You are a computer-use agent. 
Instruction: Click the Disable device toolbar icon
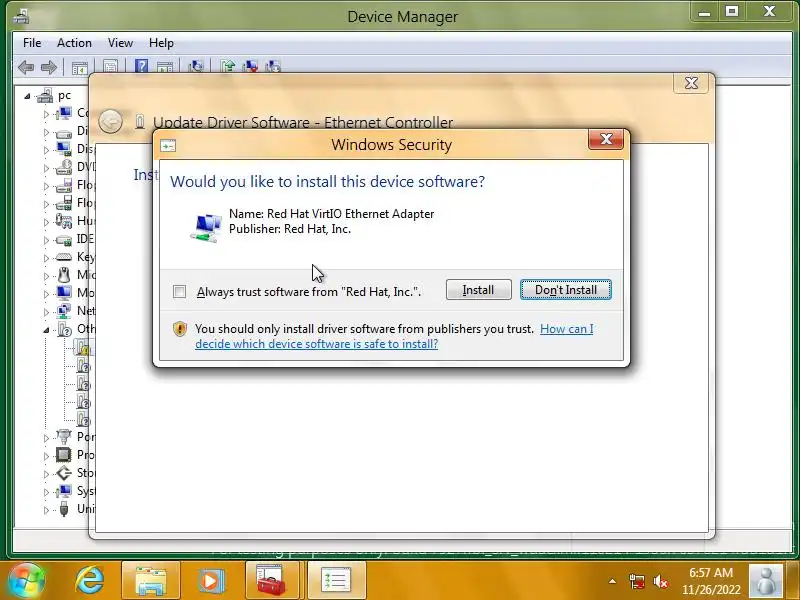point(273,67)
